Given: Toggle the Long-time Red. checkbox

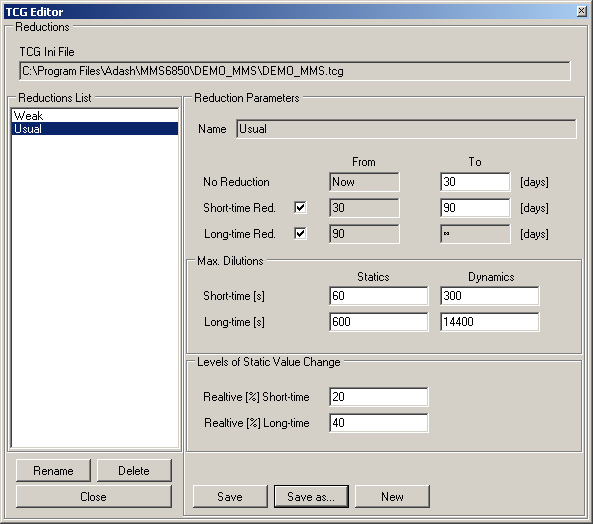Looking at the screenshot, I should (x=300, y=234).
